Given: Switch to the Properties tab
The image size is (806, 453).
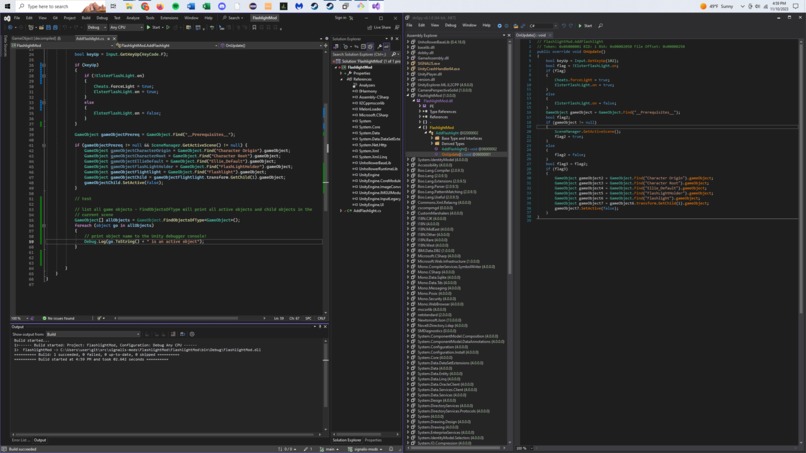Looking at the screenshot, I should (373, 440).
